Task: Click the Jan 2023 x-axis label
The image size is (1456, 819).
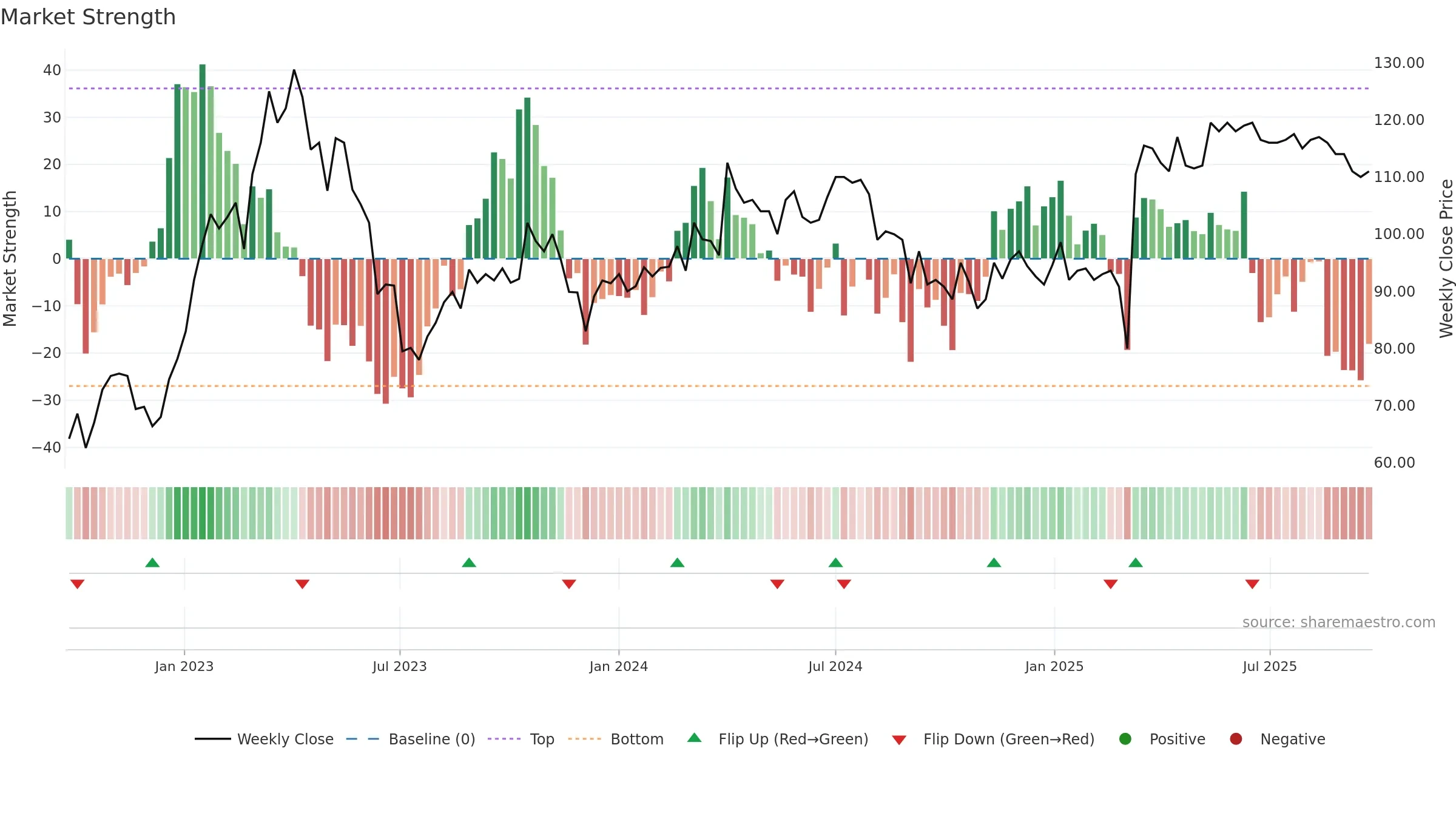Action: (x=184, y=666)
